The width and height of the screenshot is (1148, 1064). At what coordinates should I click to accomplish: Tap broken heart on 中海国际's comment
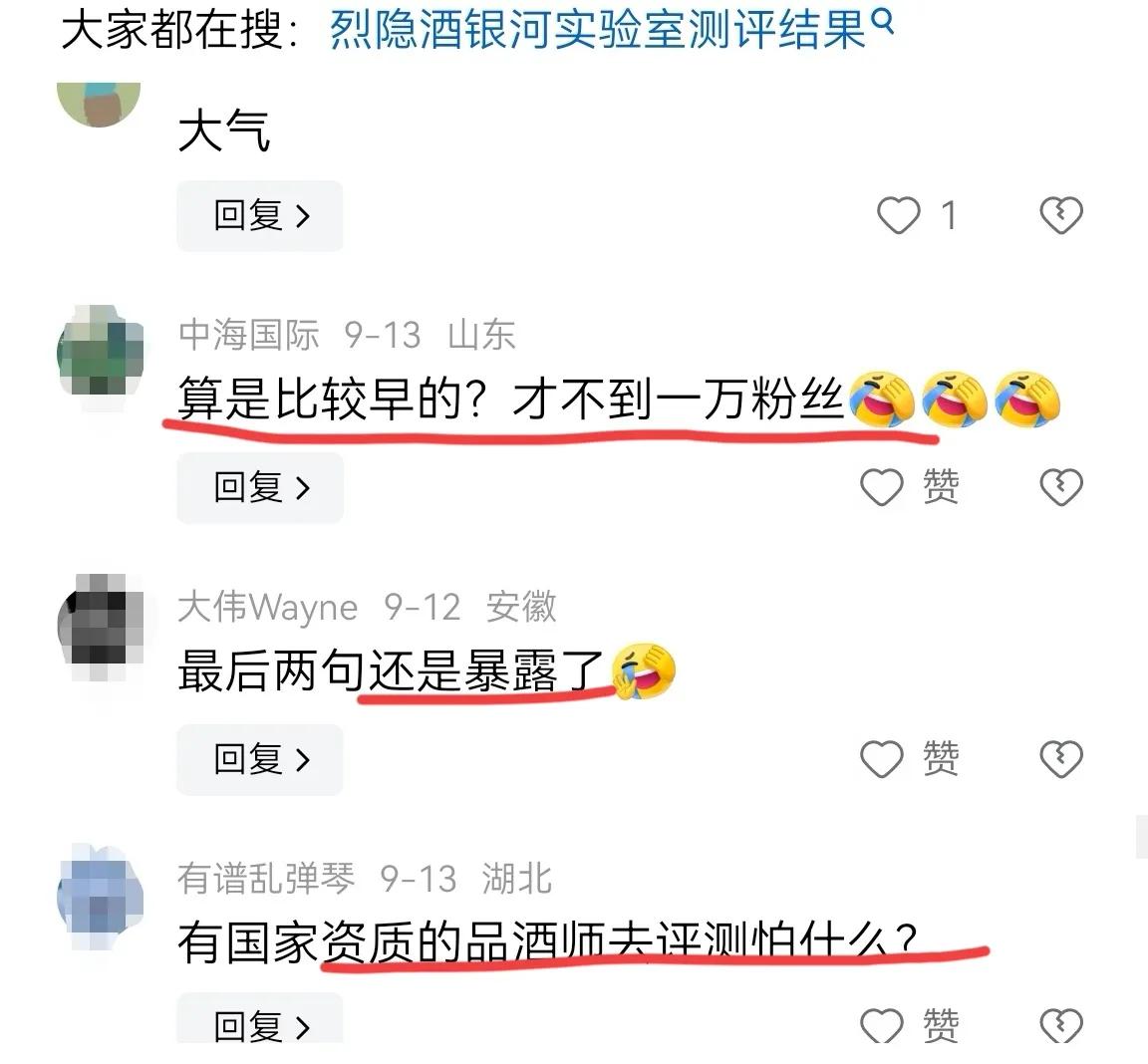click(1061, 487)
